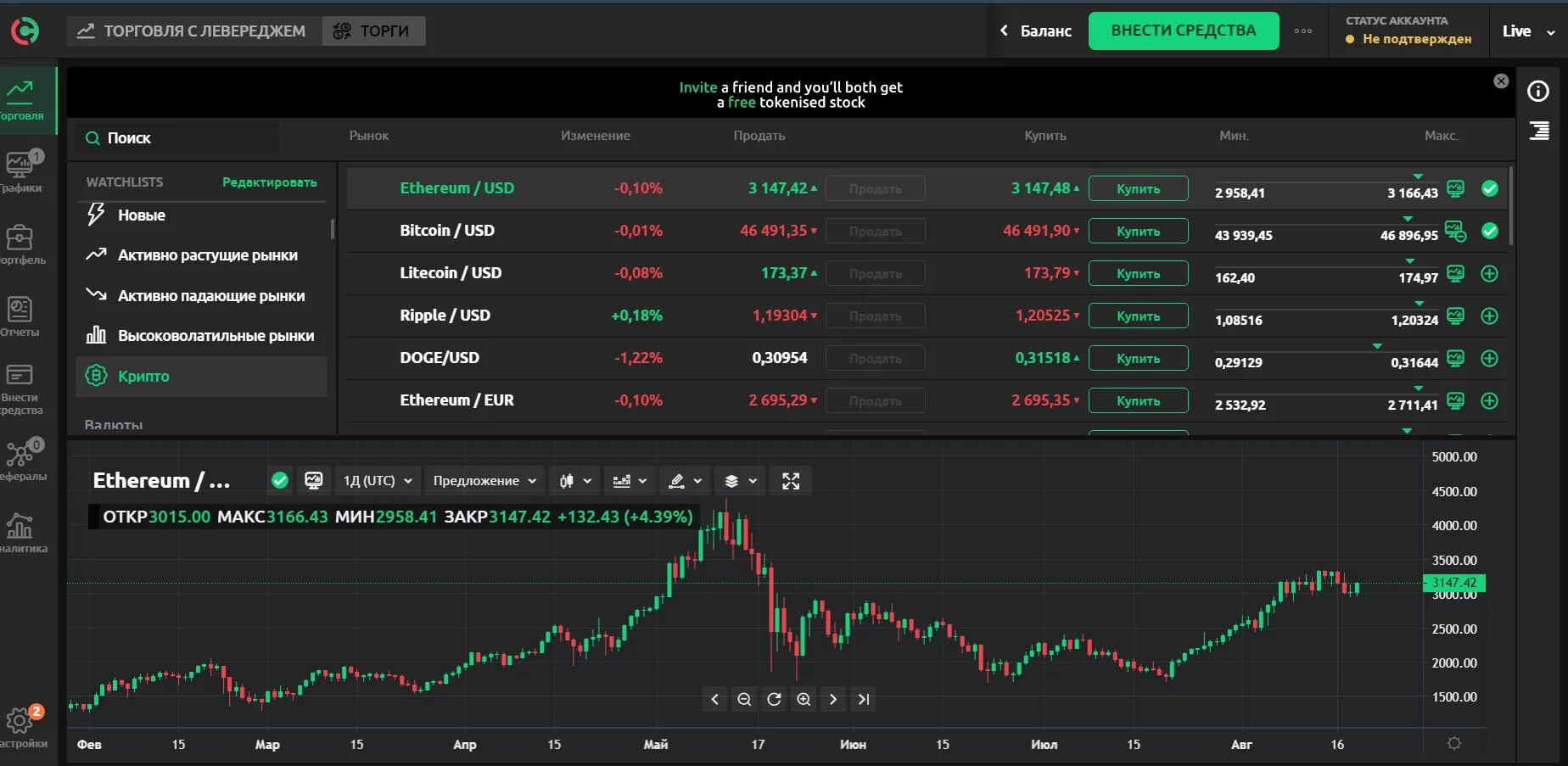Open the Графики sidebar section
This screenshot has height=766, width=1568.
point(22,172)
